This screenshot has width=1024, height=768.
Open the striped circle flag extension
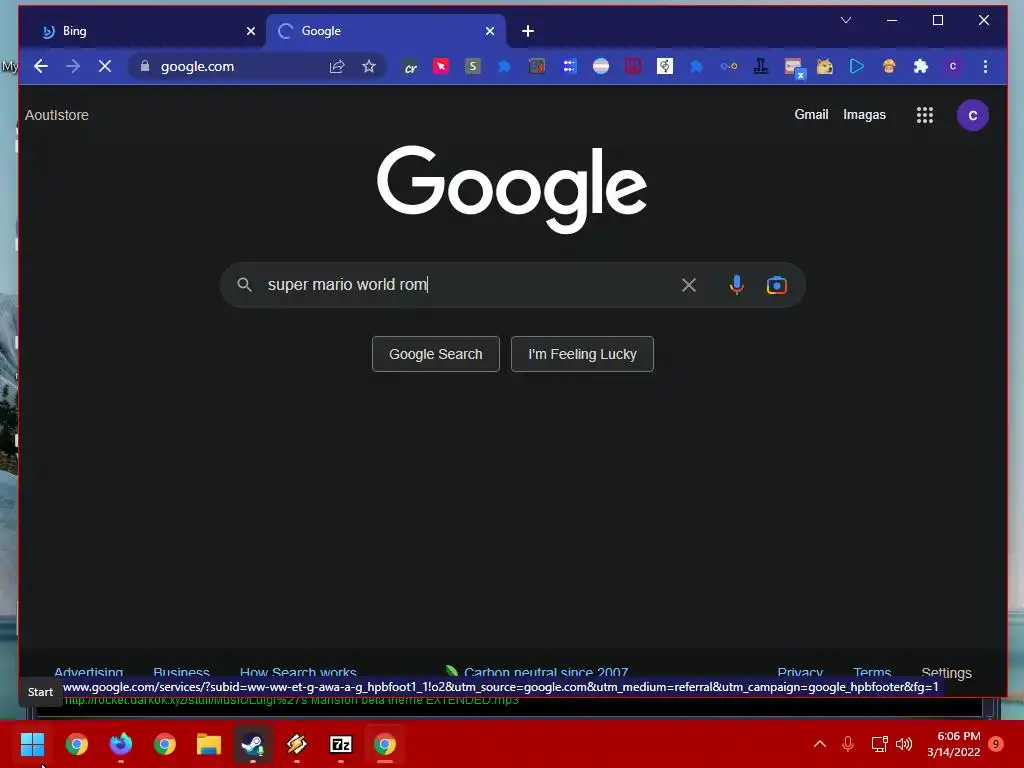tap(601, 66)
